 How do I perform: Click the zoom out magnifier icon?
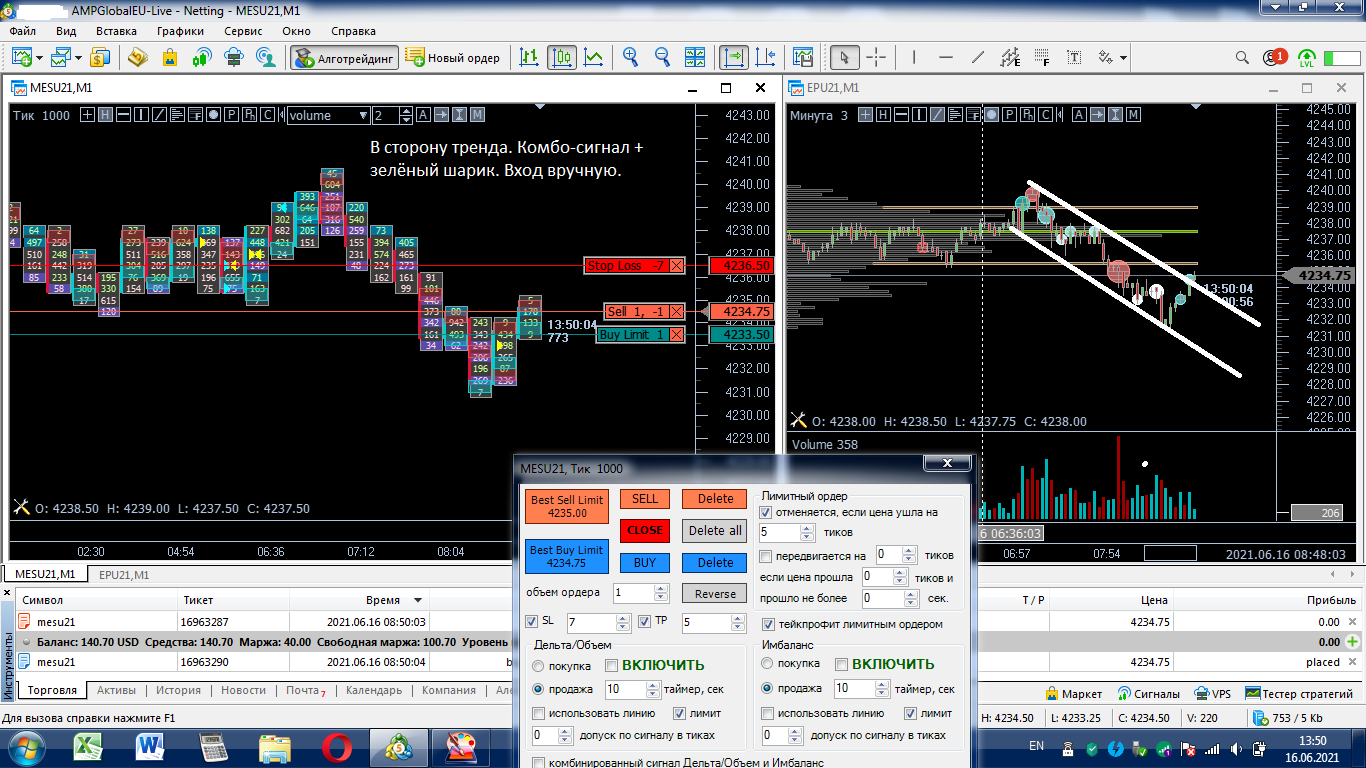662,58
